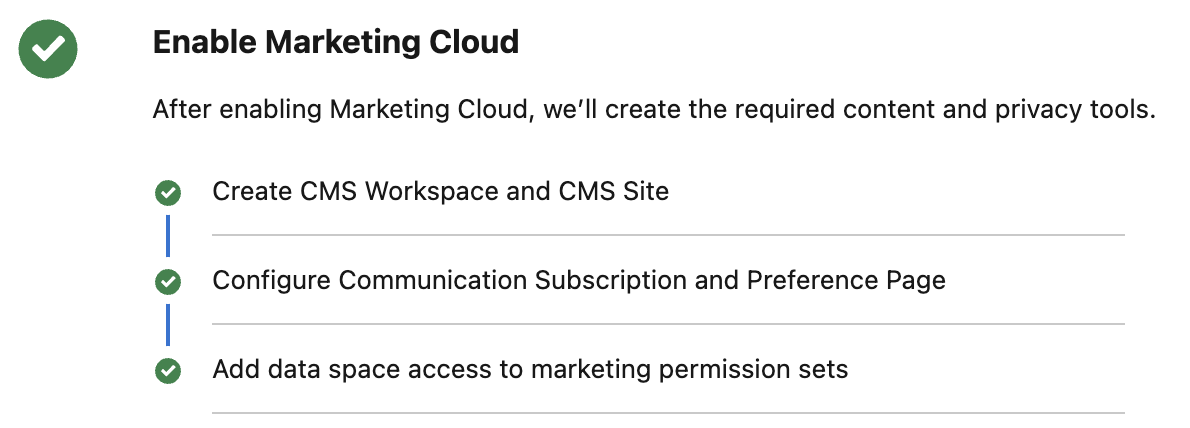This screenshot has width=1190, height=428.
Task: Click the large green checkmark status icon
Action: (x=48, y=48)
